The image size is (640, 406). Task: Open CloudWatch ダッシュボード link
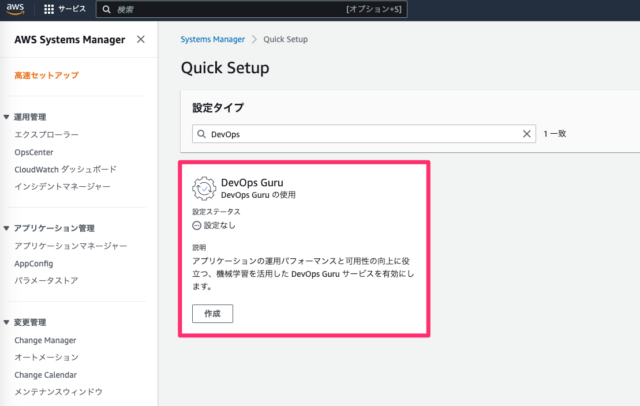(x=65, y=169)
